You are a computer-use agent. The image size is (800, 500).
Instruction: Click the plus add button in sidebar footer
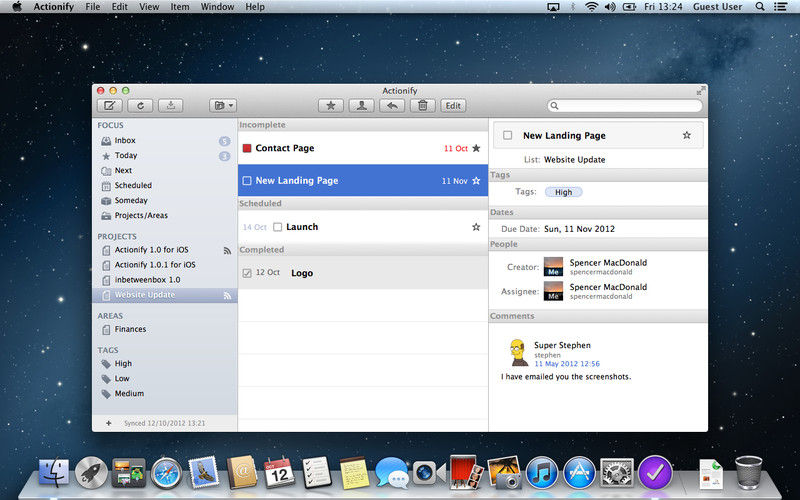(x=109, y=423)
